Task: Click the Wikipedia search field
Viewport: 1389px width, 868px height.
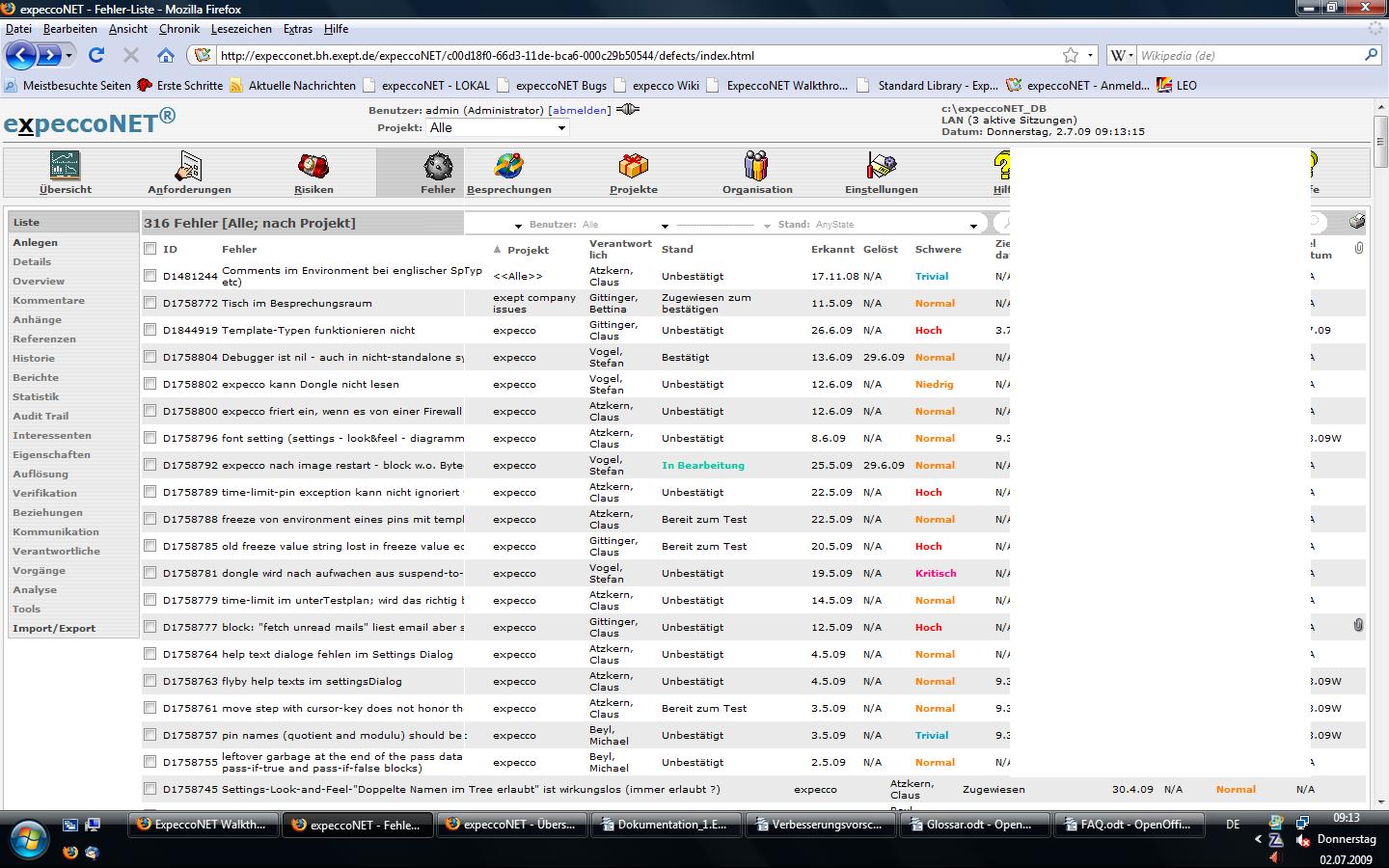Action: [1249, 56]
